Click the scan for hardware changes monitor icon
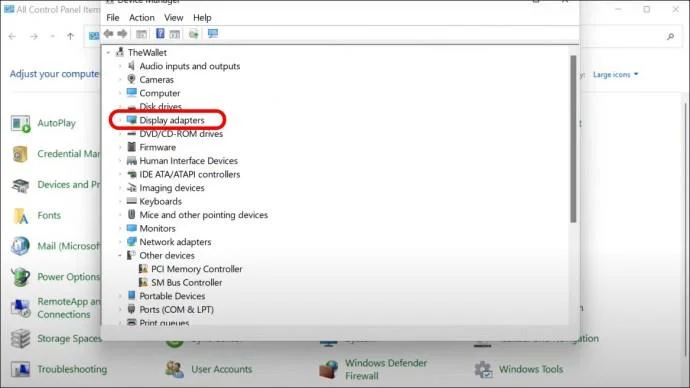 tap(213, 33)
